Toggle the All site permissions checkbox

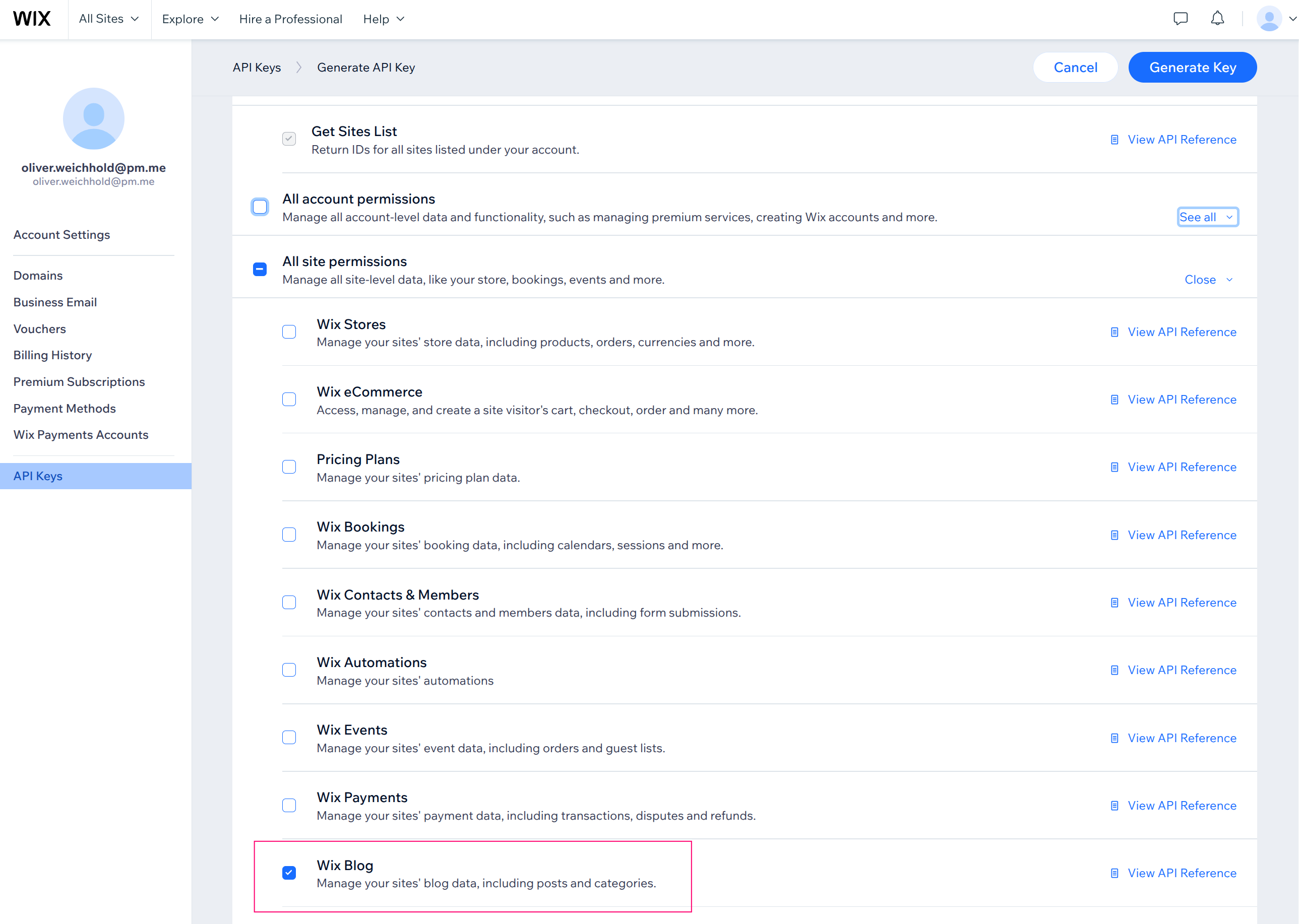coord(260,269)
